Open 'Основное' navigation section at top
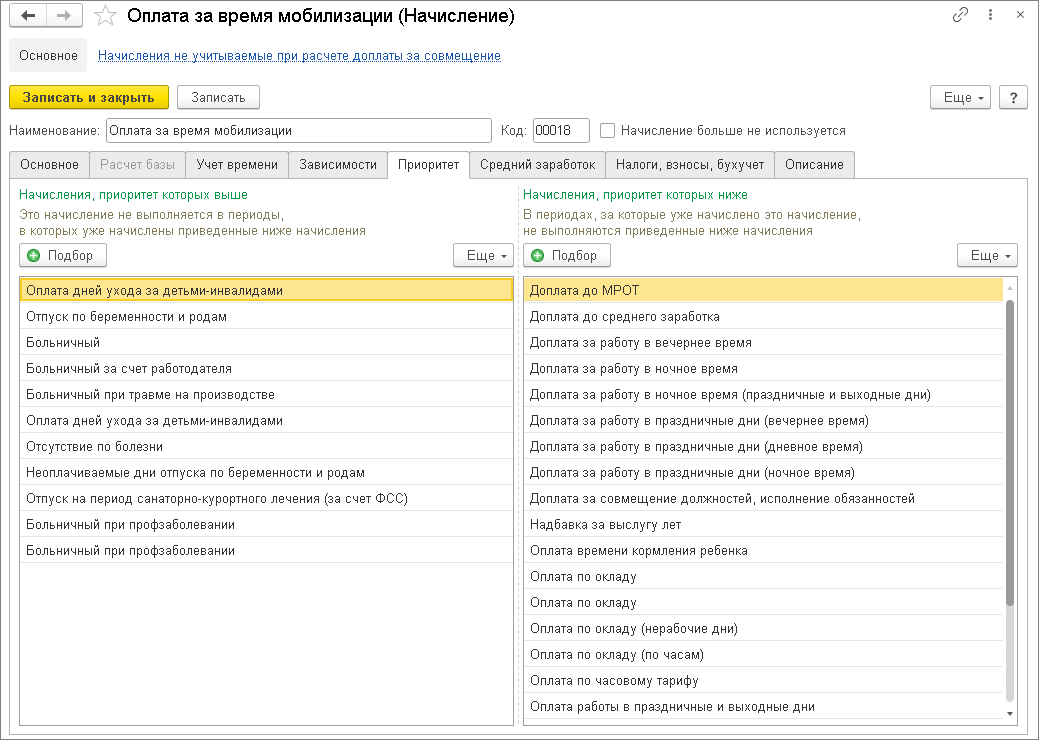 coord(48,56)
